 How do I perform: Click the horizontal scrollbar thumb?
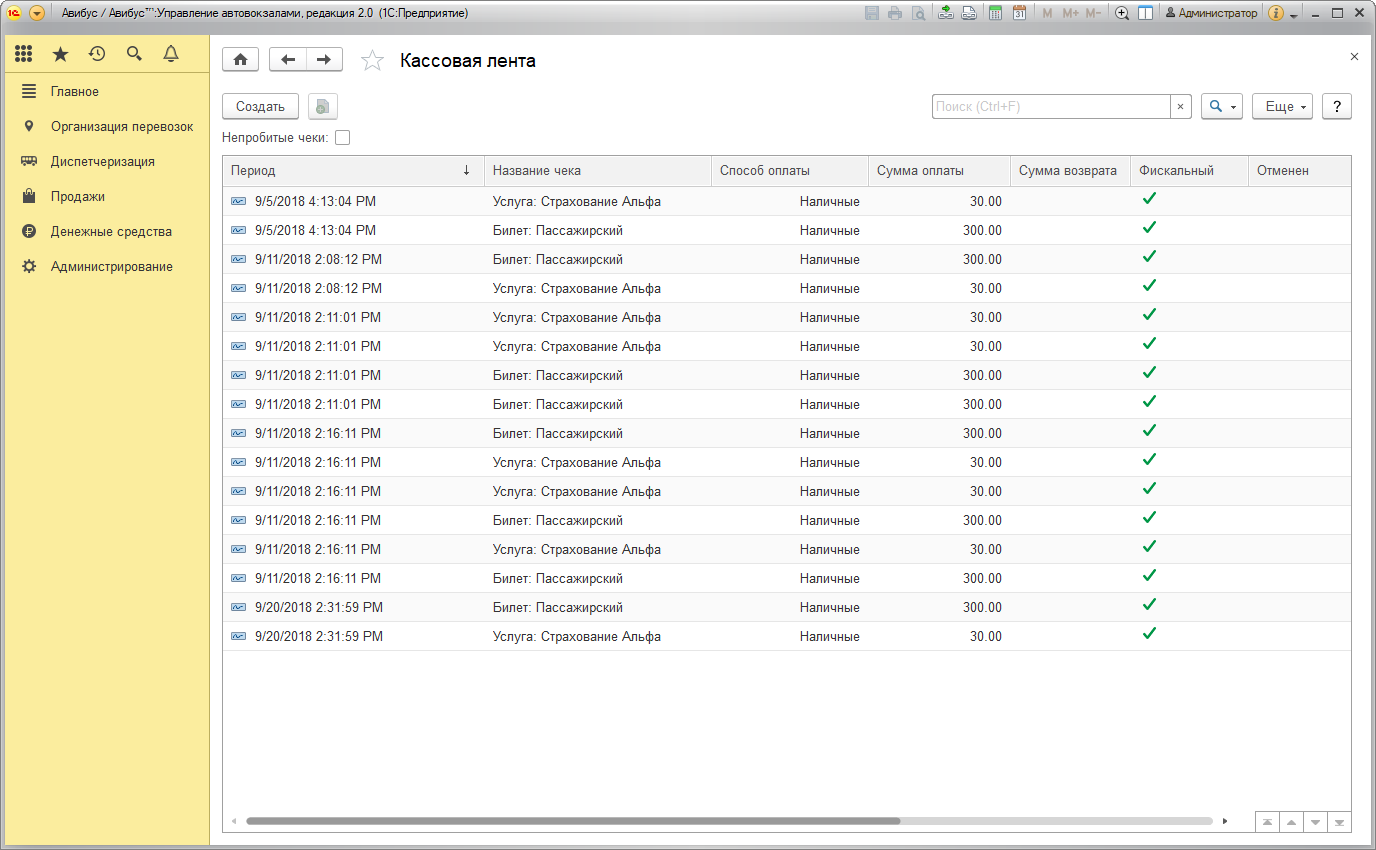click(x=572, y=821)
